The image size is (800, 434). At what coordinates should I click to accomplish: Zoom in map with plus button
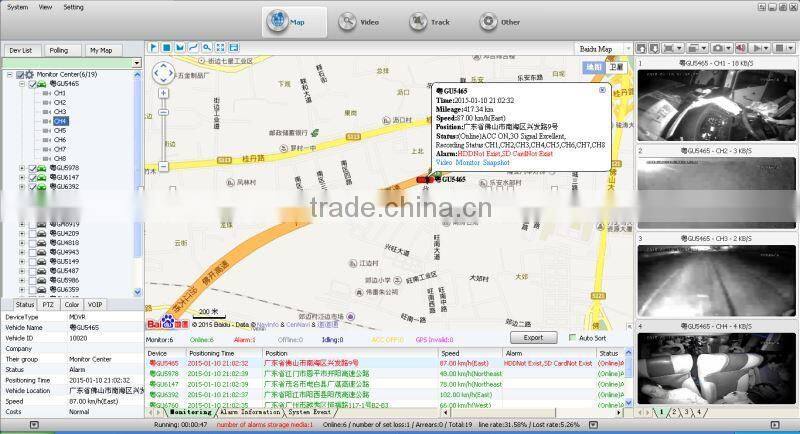(x=163, y=93)
